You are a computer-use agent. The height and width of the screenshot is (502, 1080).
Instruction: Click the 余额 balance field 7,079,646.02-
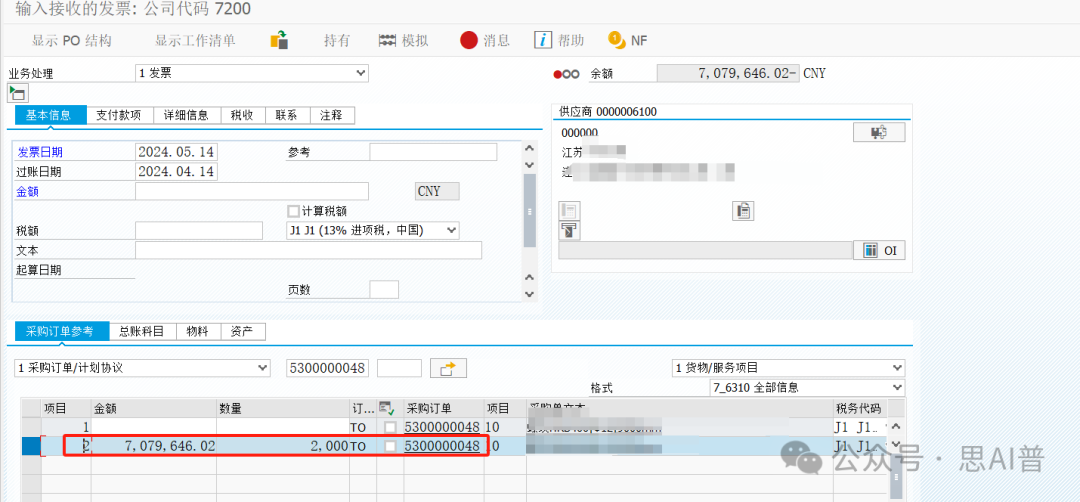click(729, 73)
